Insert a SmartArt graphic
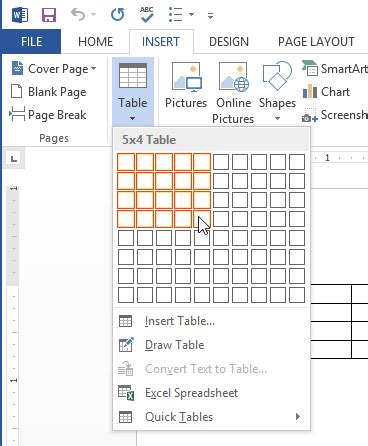This screenshot has width=368, height=446. [x=335, y=69]
